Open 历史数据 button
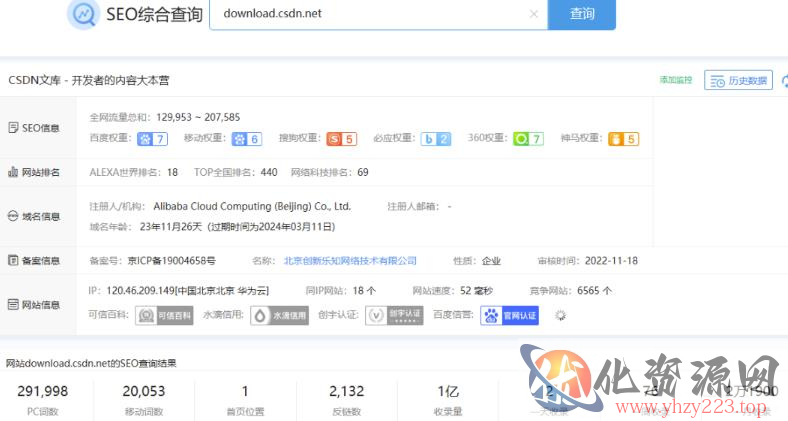This screenshot has width=788, height=421. click(x=738, y=80)
